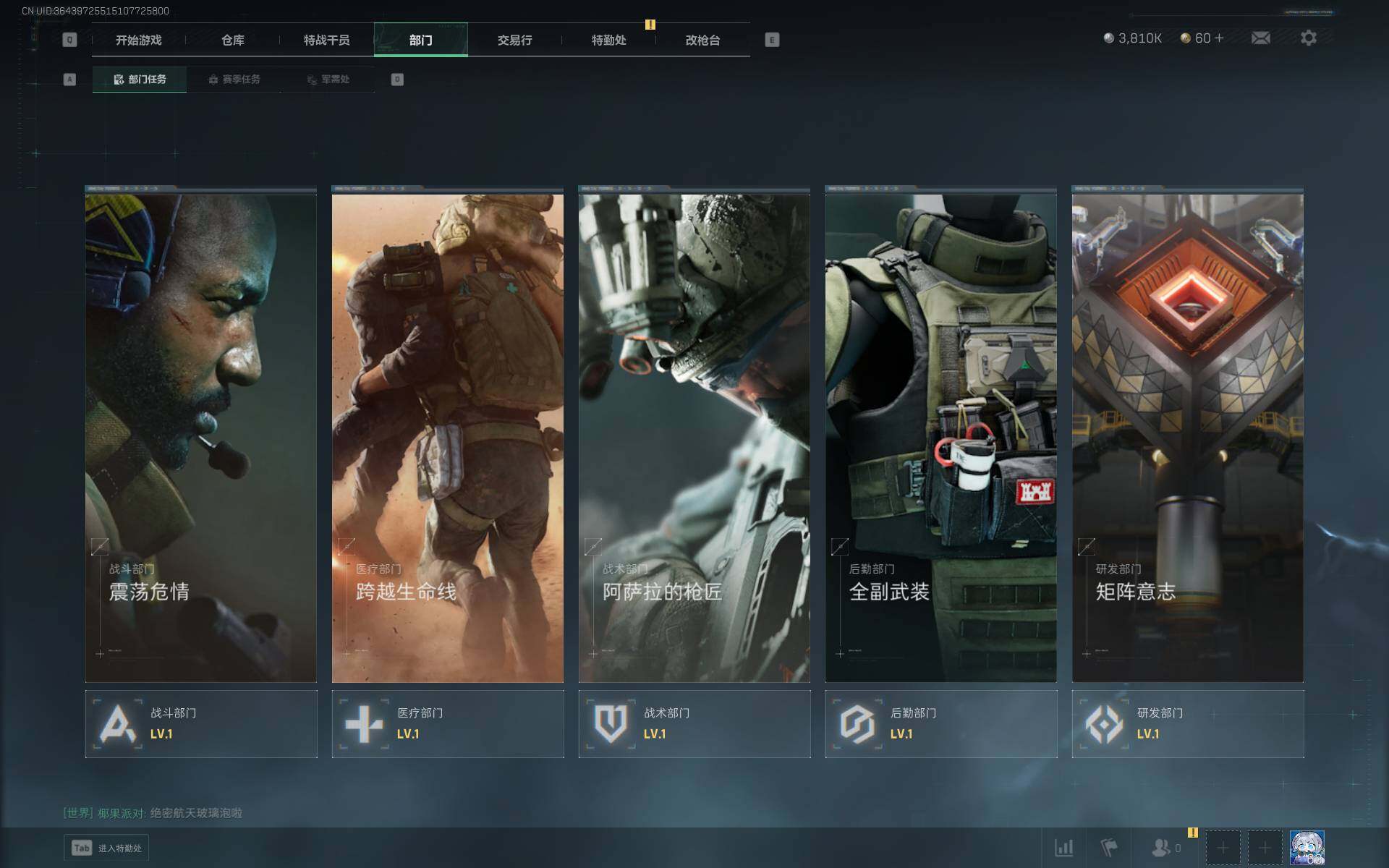Click the plus beside 60 currency

(1220, 38)
